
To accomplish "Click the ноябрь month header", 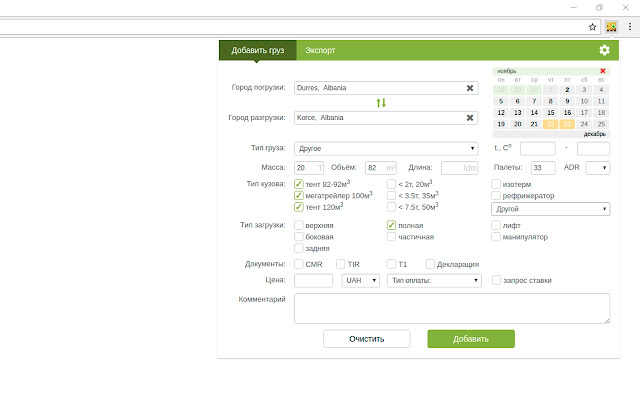I will pyautogui.click(x=507, y=71).
